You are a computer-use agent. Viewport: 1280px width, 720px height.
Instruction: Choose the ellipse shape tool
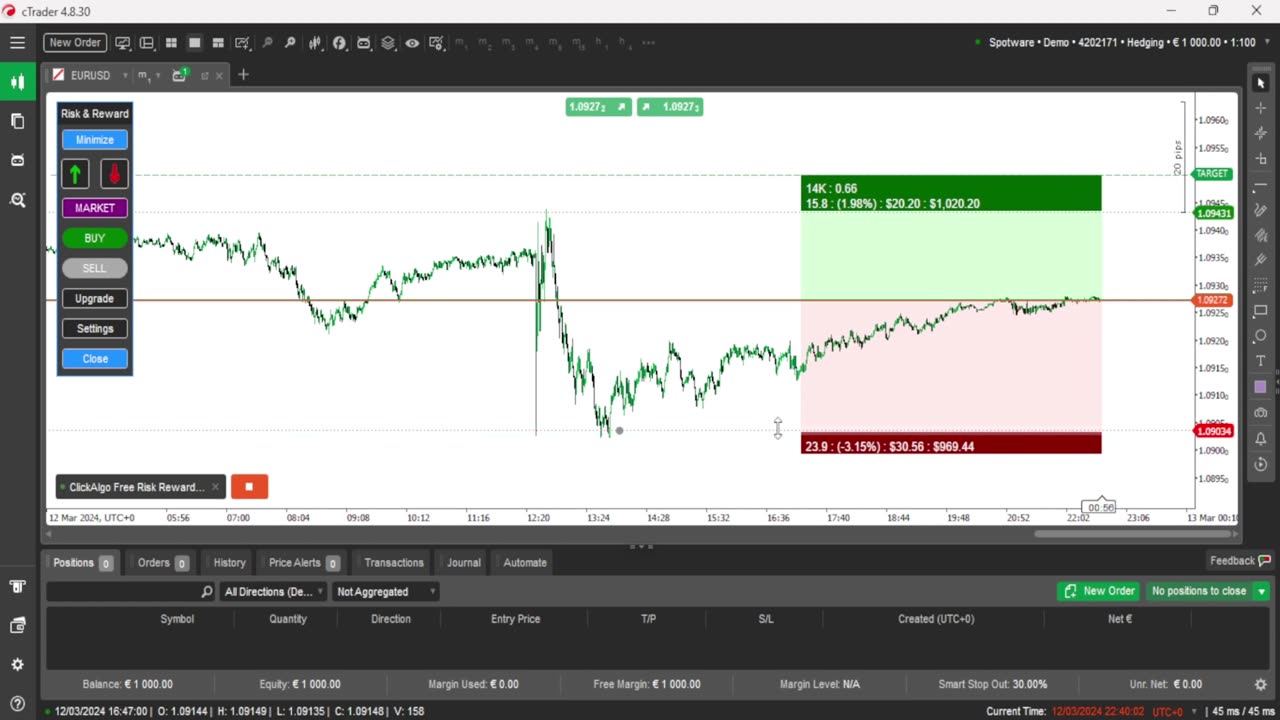(x=1260, y=336)
